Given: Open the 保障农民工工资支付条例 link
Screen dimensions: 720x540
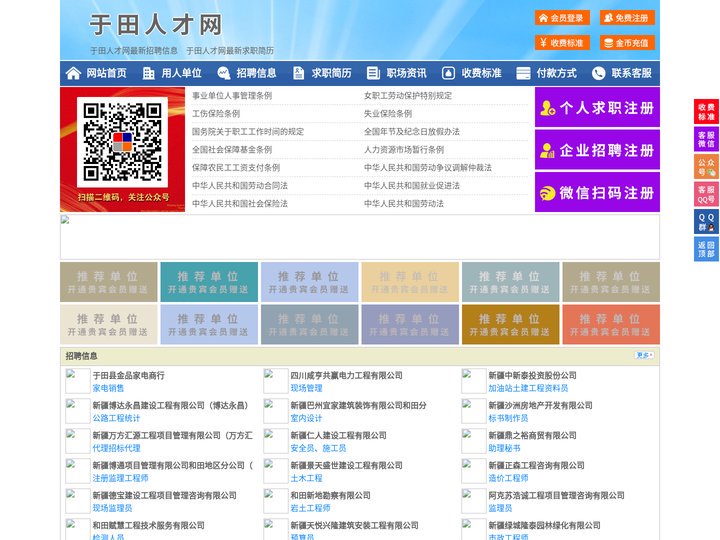Looking at the screenshot, I should coord(236,168).
